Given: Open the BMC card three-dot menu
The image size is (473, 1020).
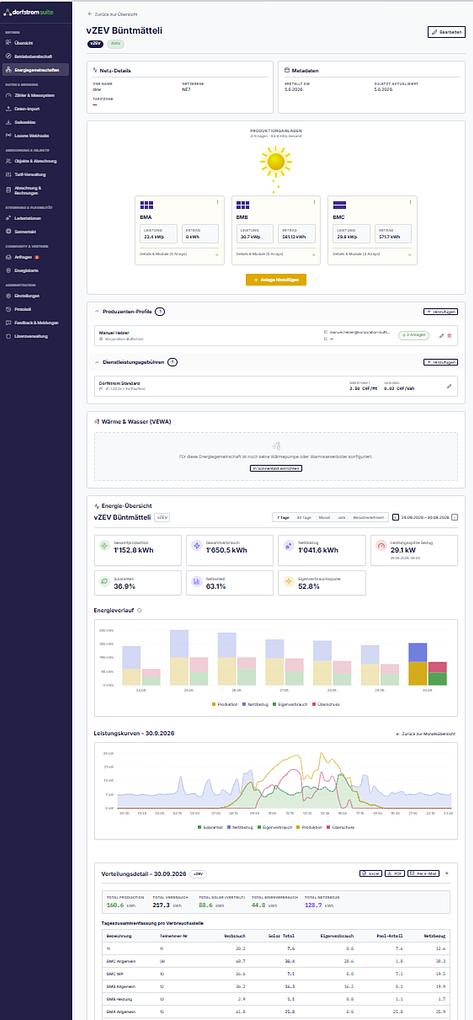Looking at the screenshot, I should coord(411,202).
